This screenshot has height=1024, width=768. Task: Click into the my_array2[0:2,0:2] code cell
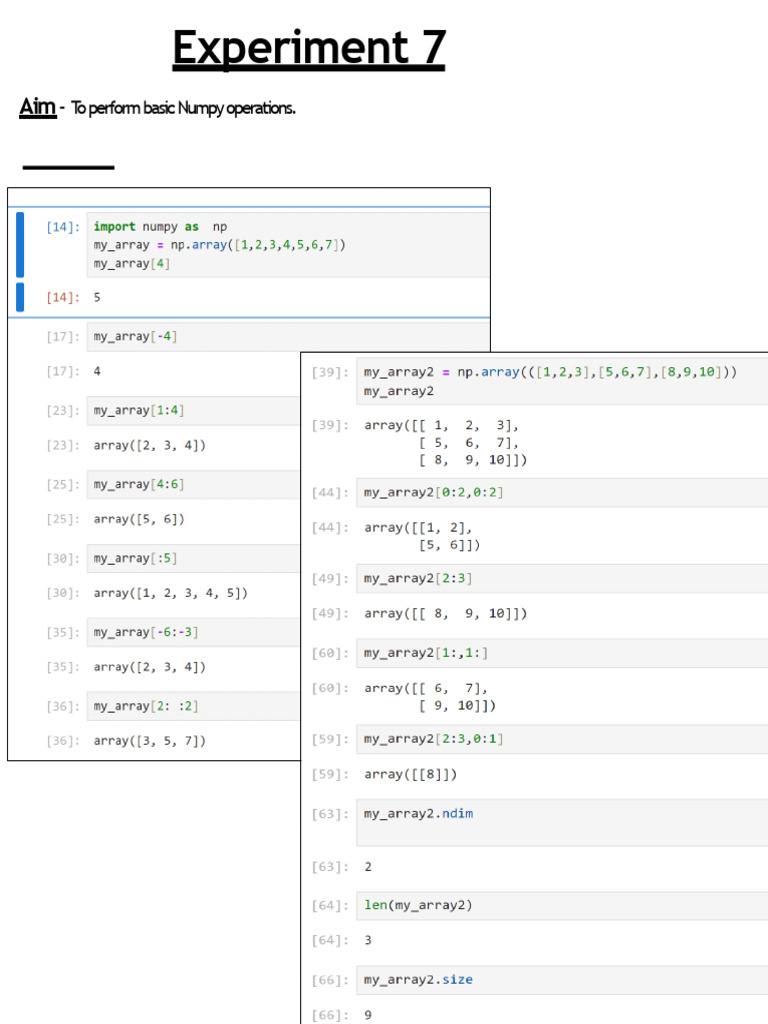click(562, 492)
